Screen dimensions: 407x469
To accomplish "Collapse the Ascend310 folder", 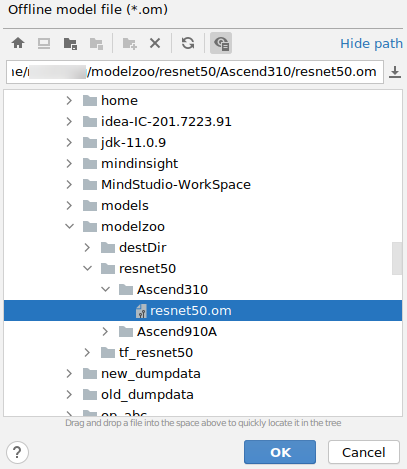I will 105,289.
